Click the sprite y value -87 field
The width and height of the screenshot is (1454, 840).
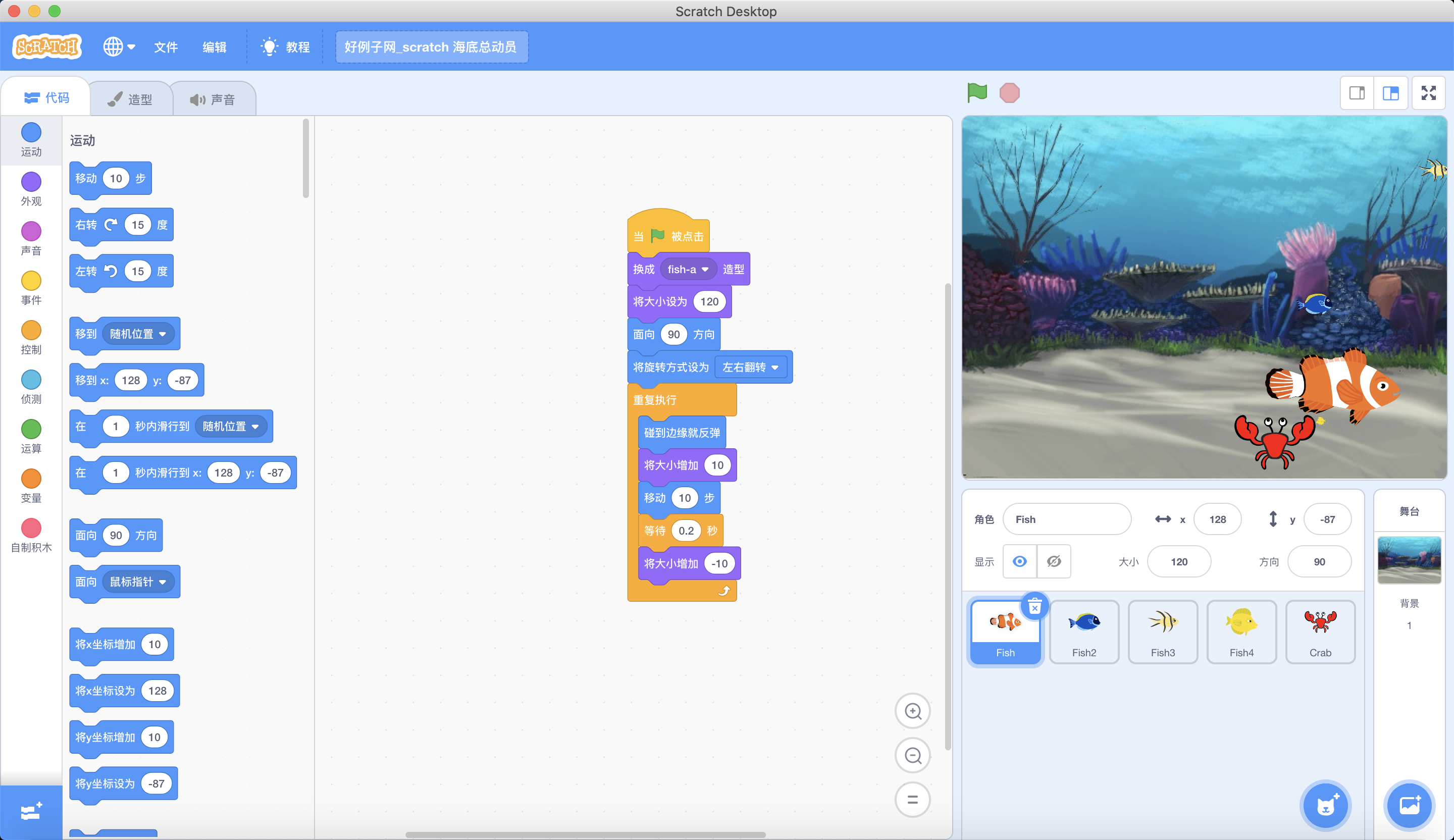click(1328, 519)
